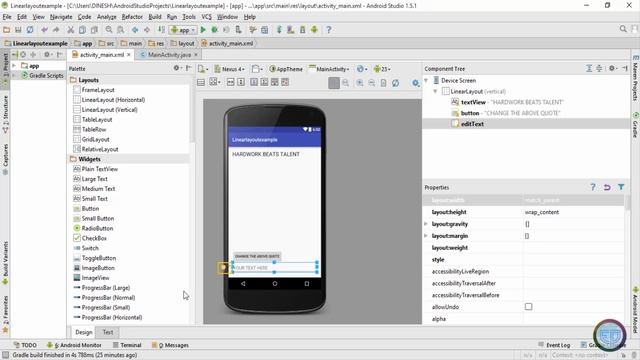Select button node in Component Tree

(x=470, y=113)
